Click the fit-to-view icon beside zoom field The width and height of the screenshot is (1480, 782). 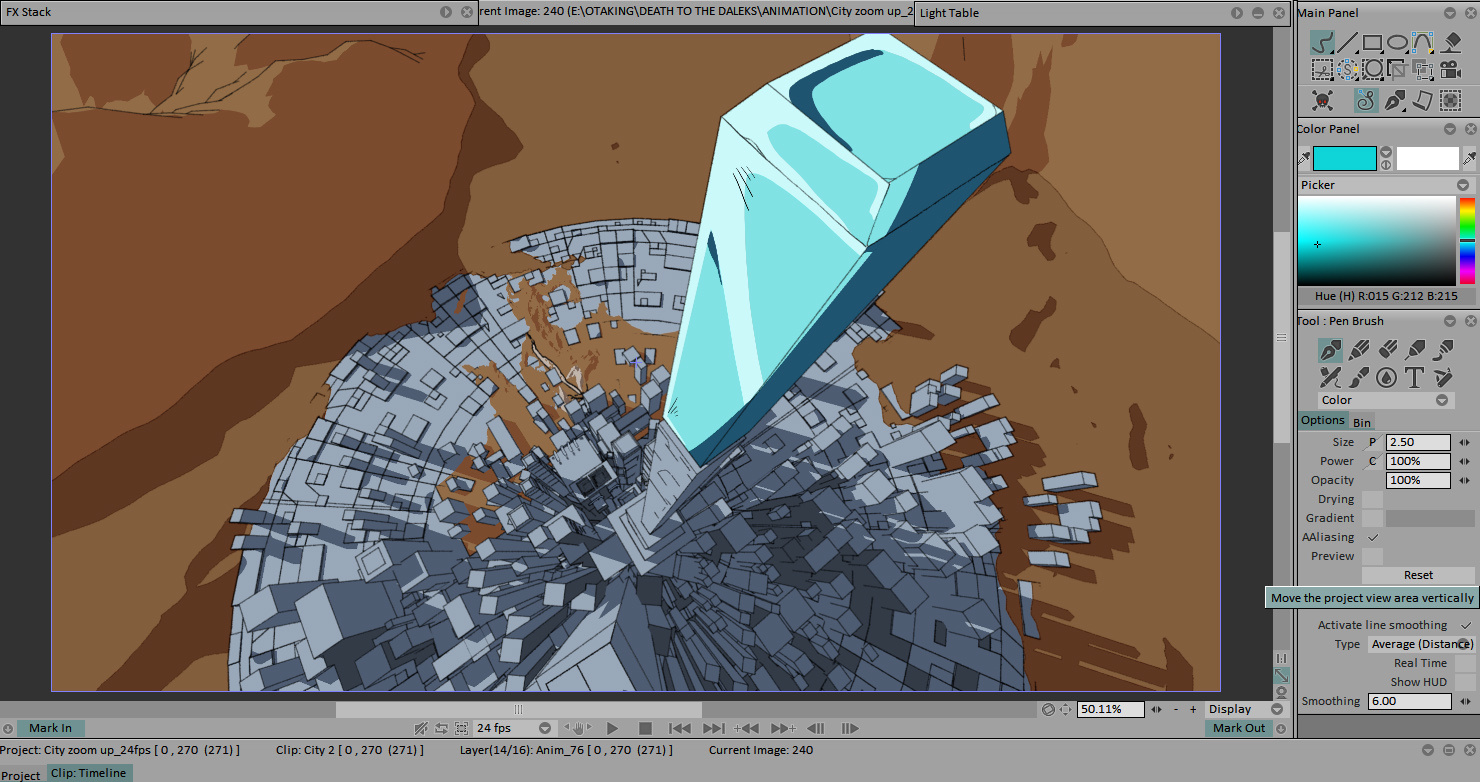(x=1066, y=709)
